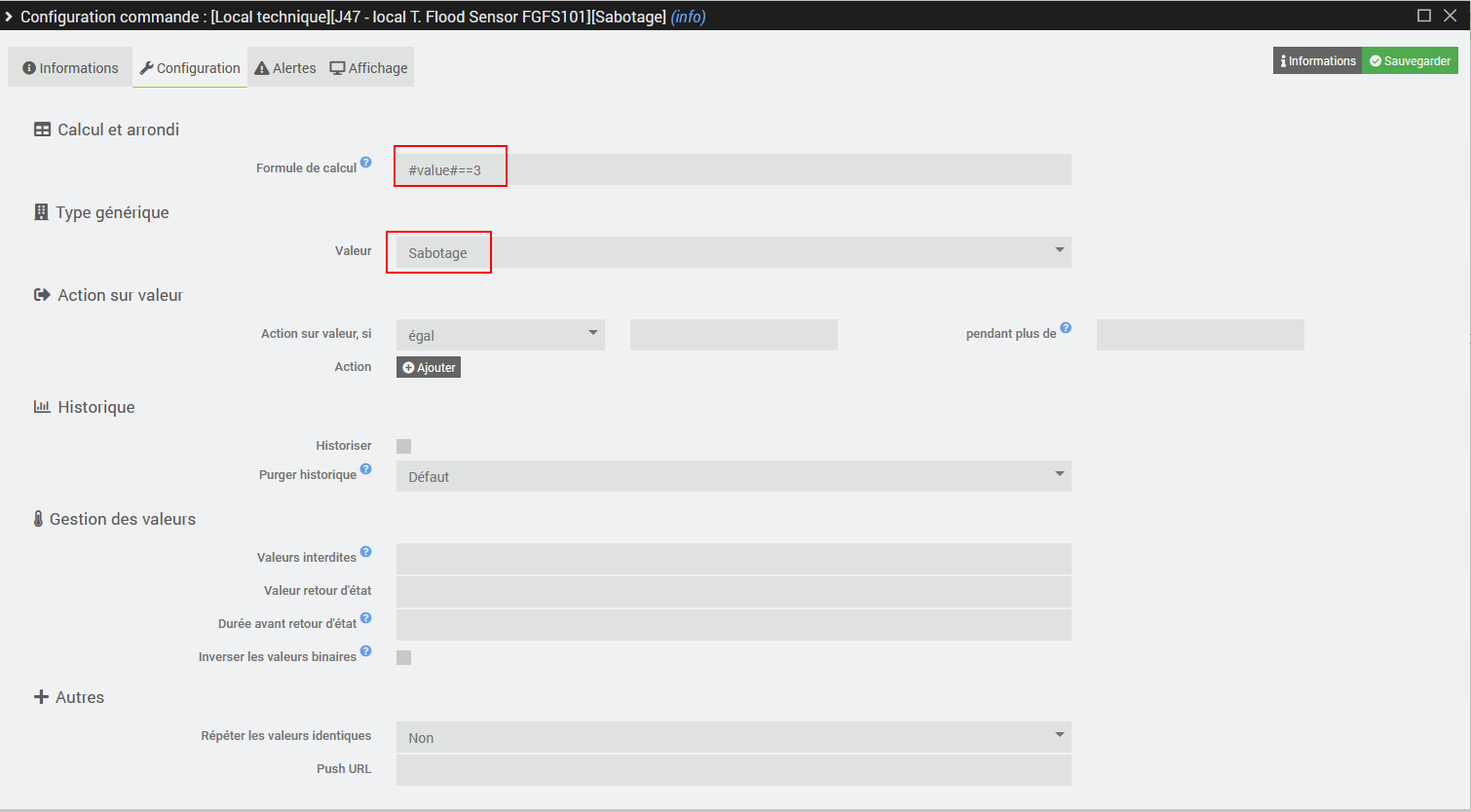The height and width of the screenshot is (812, 1471).
Task: Click the 'Push URL' label text
Action: click(344, 769)
